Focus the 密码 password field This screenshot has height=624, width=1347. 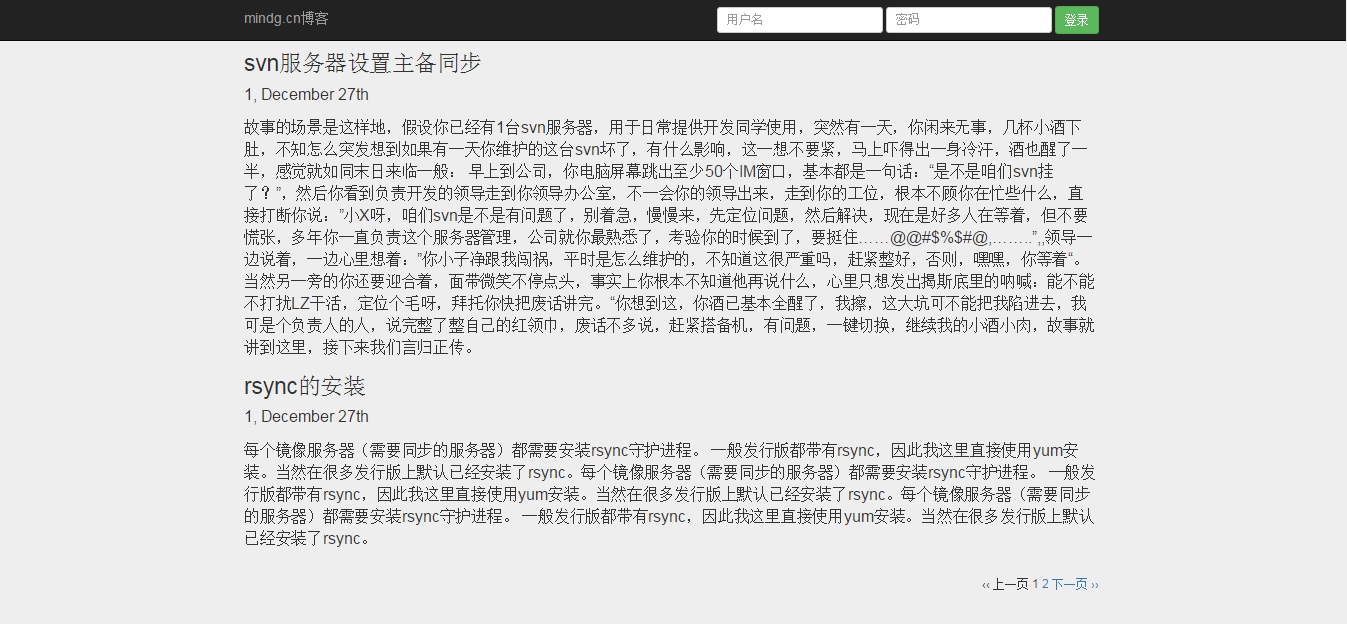click(969, 20)
